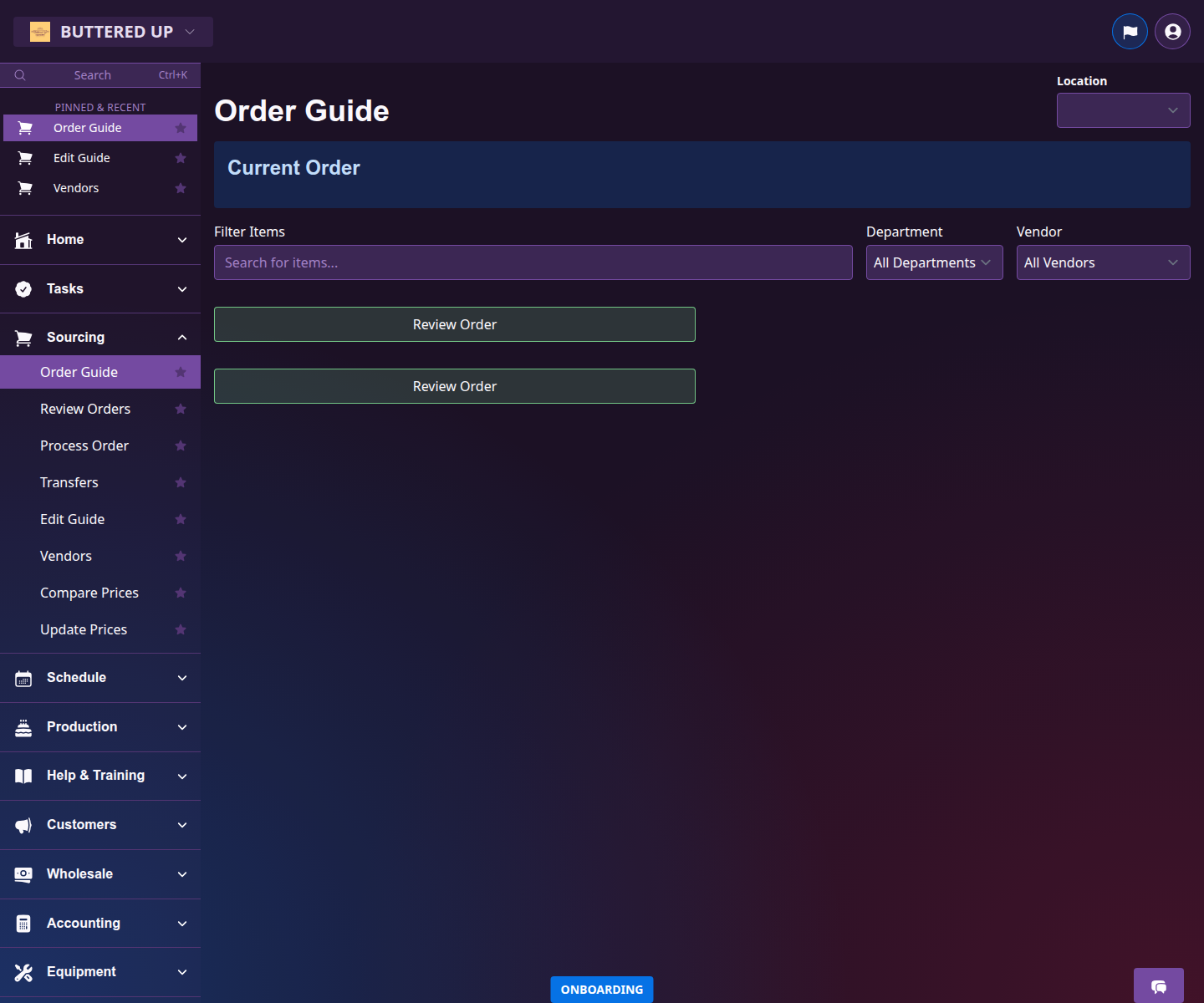Pin Review Orders with its star toggle

(x=181, y=409)
